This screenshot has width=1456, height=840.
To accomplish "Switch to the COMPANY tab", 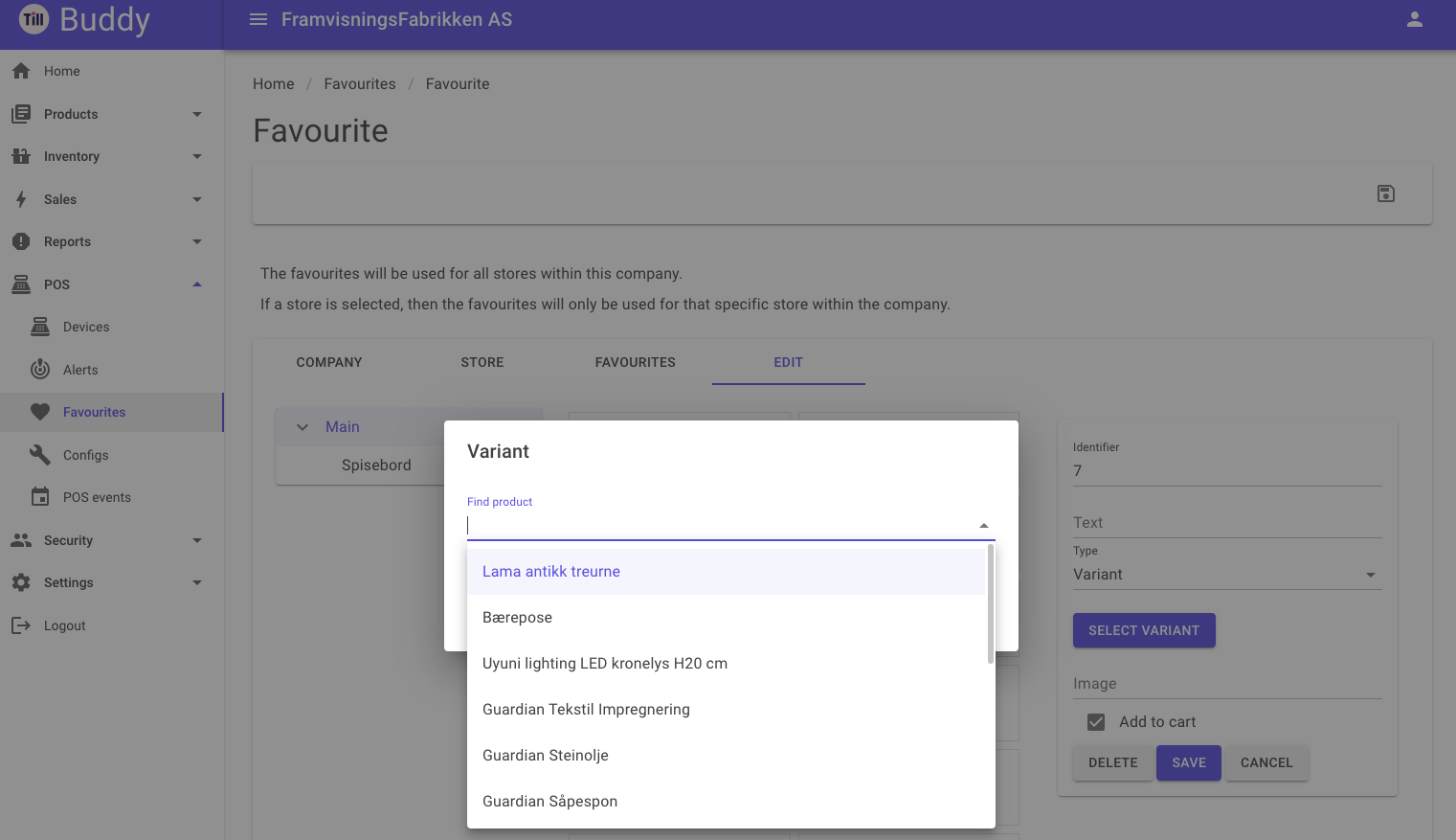I will pyautogui.click(x=329, y=362).
